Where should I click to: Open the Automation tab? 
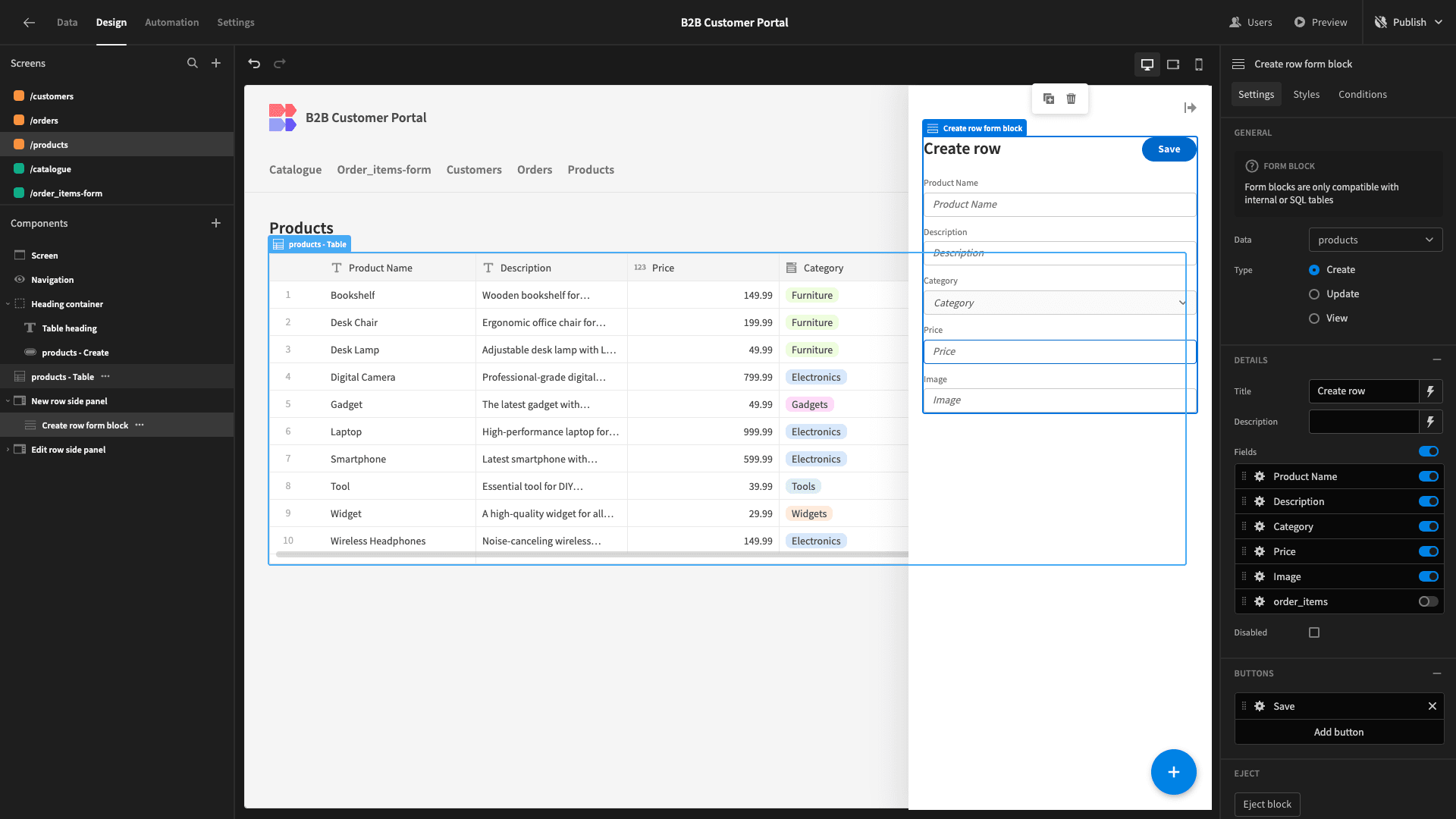point(171,23)
